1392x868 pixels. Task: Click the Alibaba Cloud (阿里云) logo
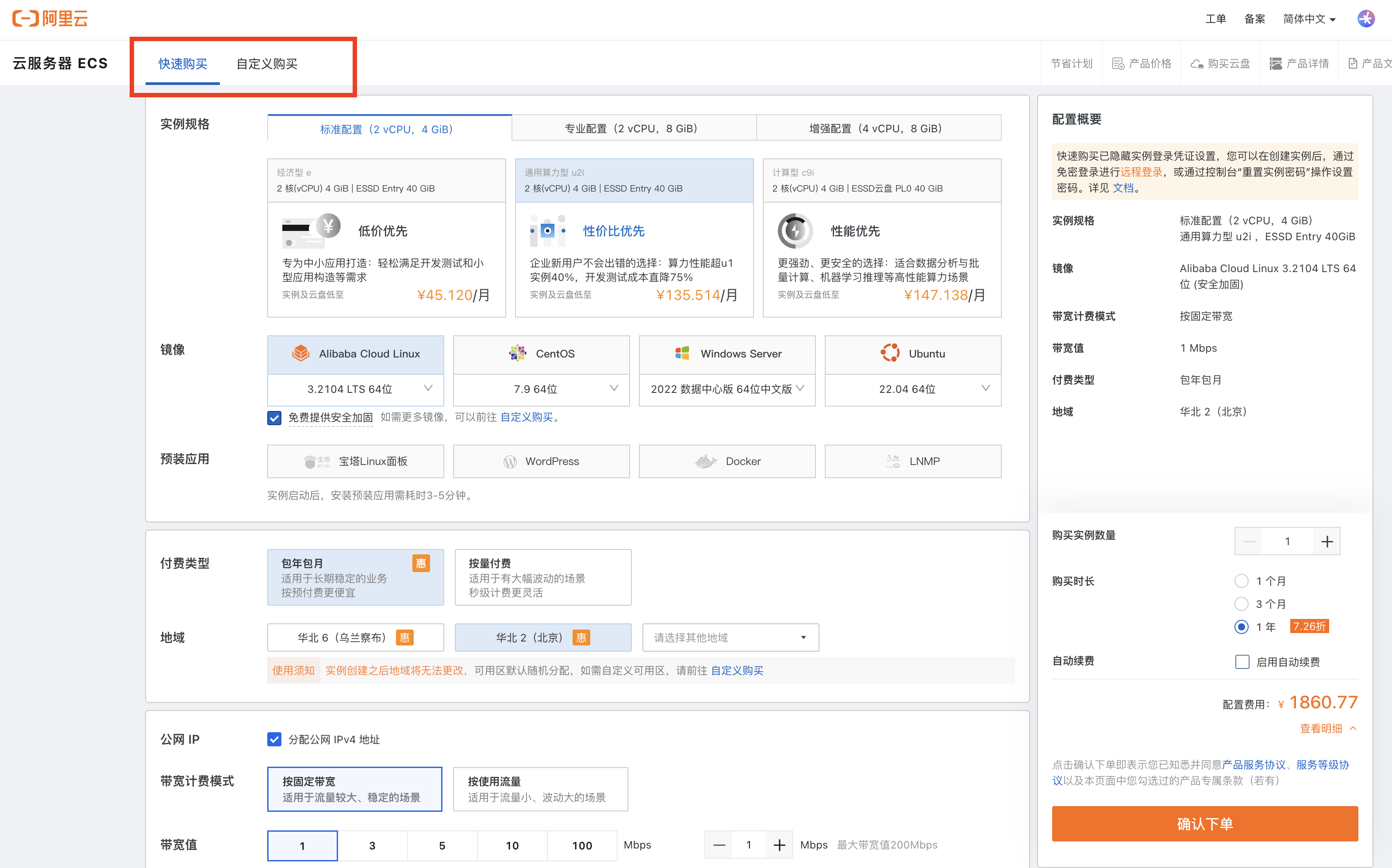click(50, 19)
